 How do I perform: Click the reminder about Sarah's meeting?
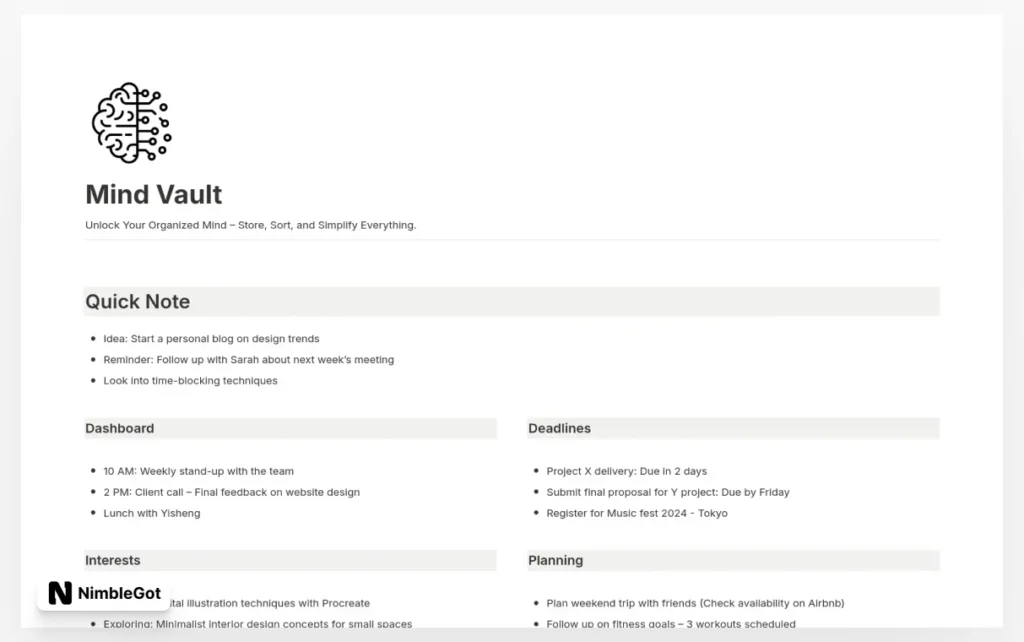(248, 360)
